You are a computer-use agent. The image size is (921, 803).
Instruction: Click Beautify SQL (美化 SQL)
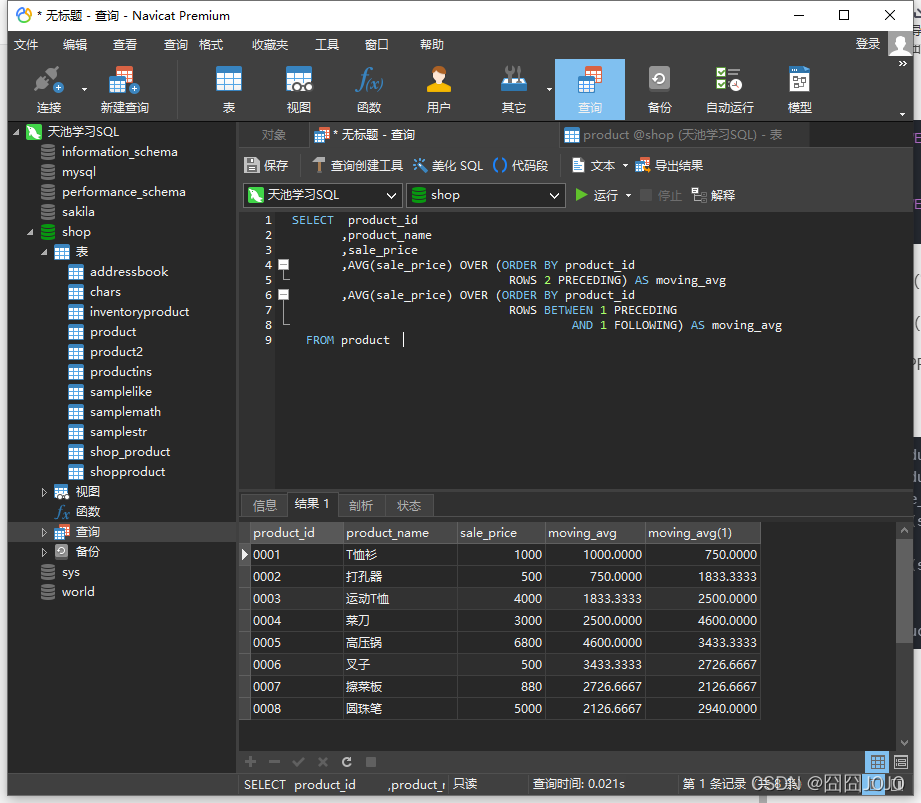(448, 166)
